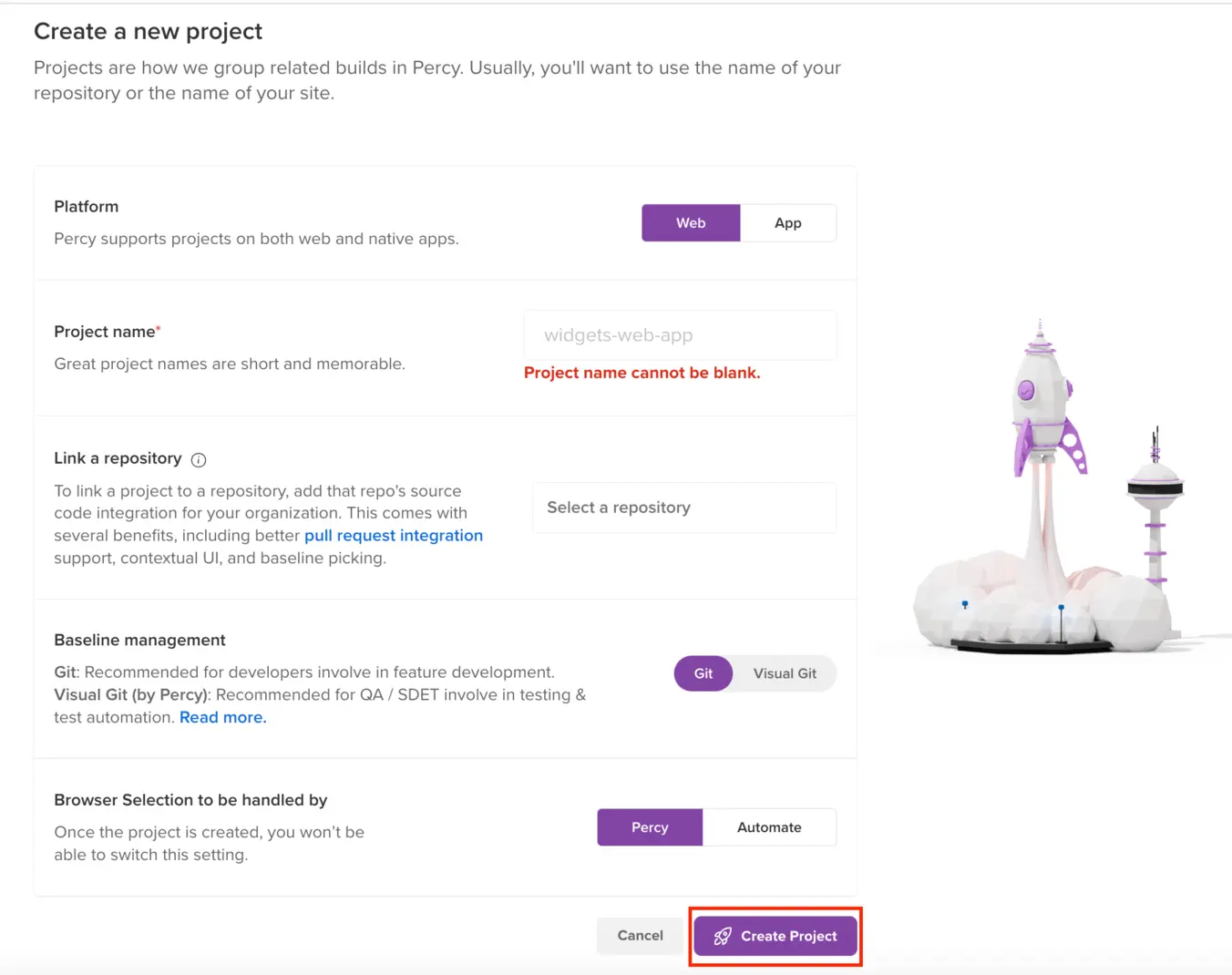This screenshot has height=975, width=1232.
Task: Click the rocket icon on Create Project button
Action: 723,937
